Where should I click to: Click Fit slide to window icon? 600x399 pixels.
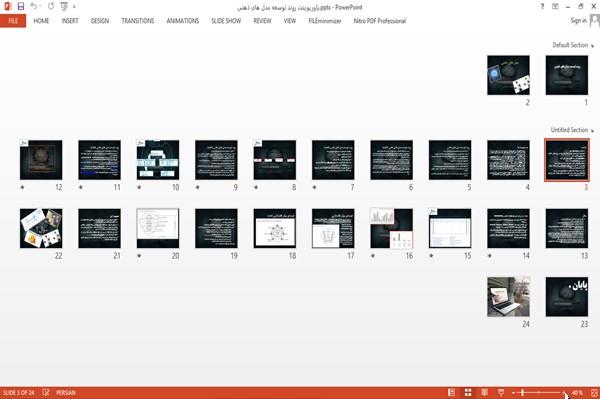point(594,392)
